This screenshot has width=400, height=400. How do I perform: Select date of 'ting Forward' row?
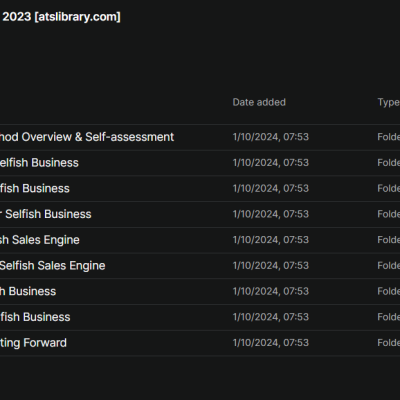pyautogui.click(x=271, y=343)
